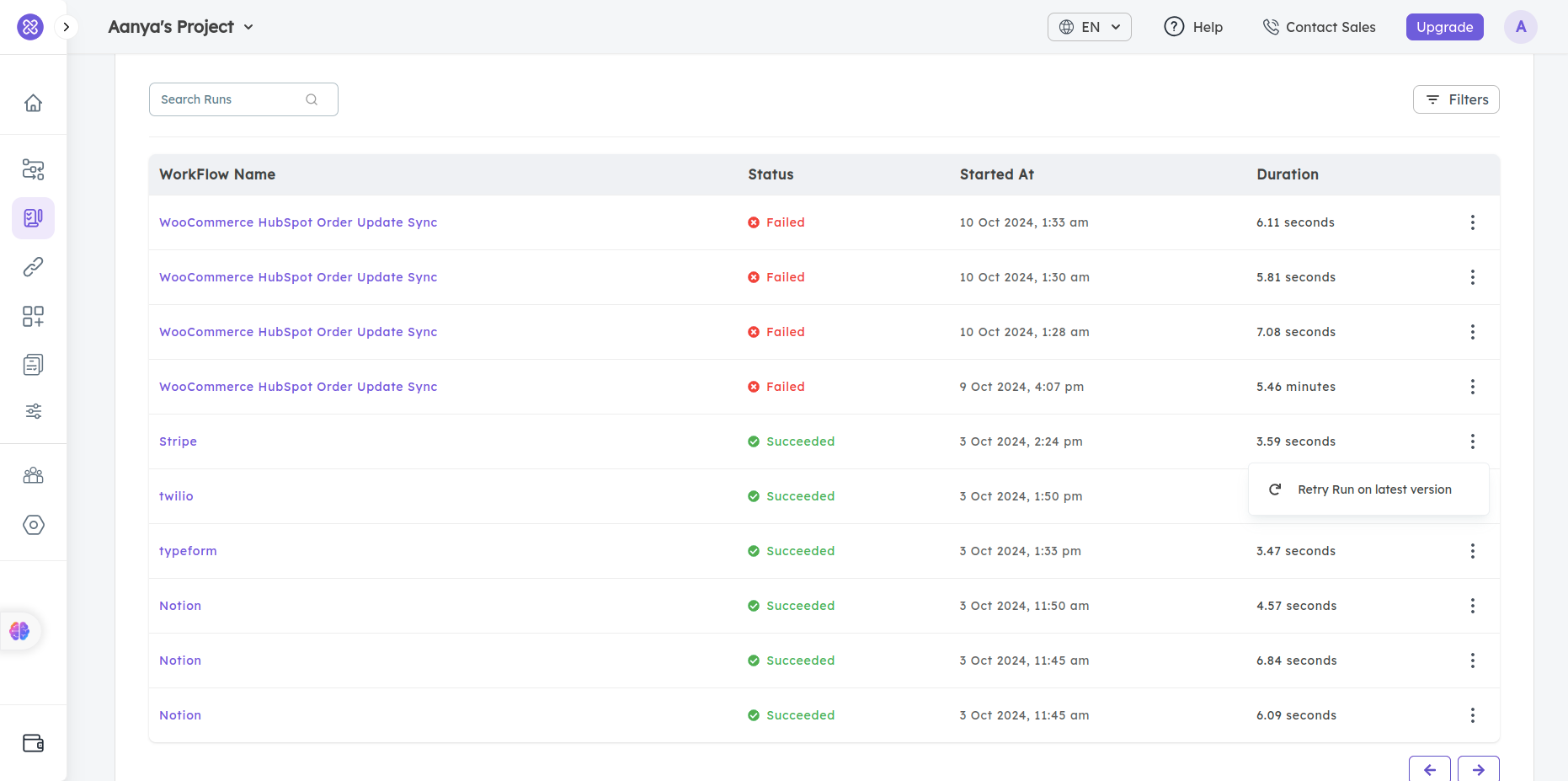Open Aanya's Project dropdown
The height and width of the screenshot is (781, 1568).
[x=181, y=27]
